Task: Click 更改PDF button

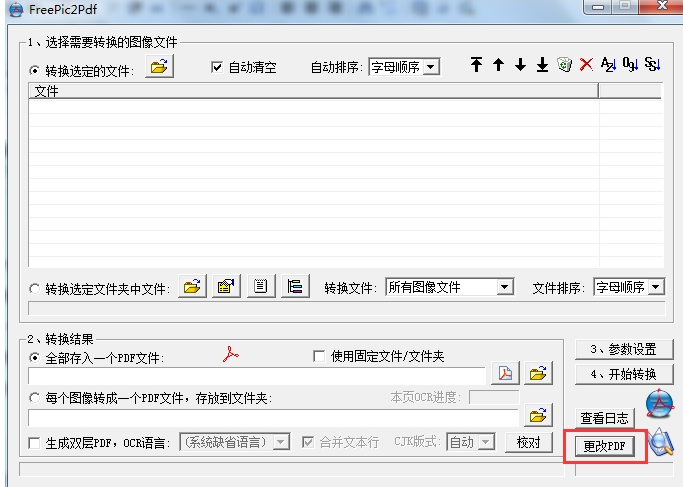Action: coord(605,446)
